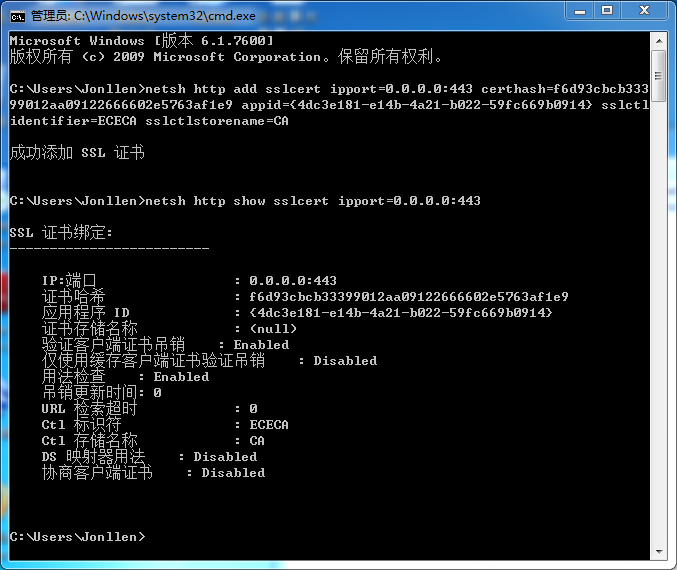Click 'Disabled' next to DS 映射器用法

[x=225, y=456]
